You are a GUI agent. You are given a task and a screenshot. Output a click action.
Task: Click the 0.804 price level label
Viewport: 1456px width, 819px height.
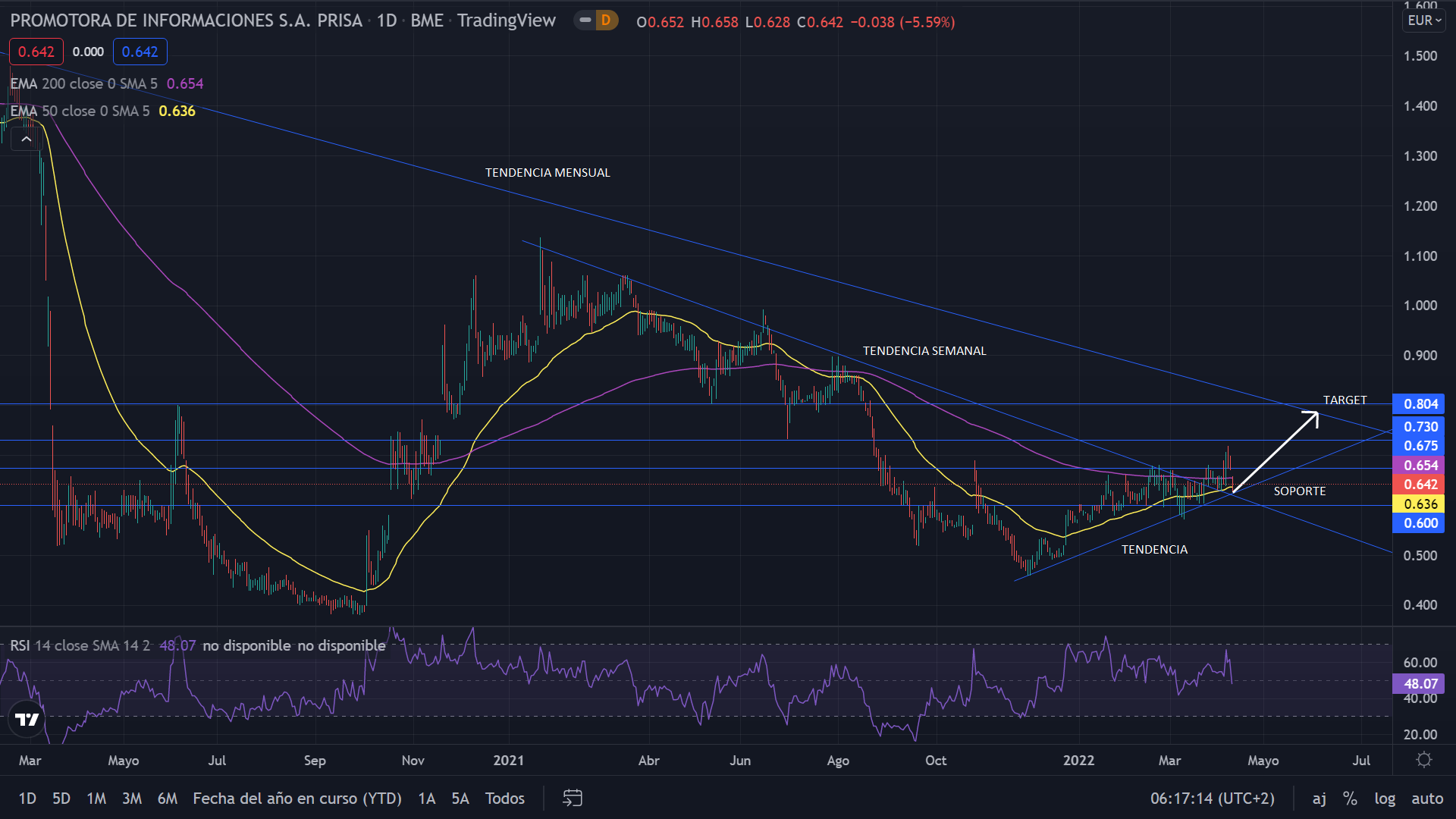1420,404
